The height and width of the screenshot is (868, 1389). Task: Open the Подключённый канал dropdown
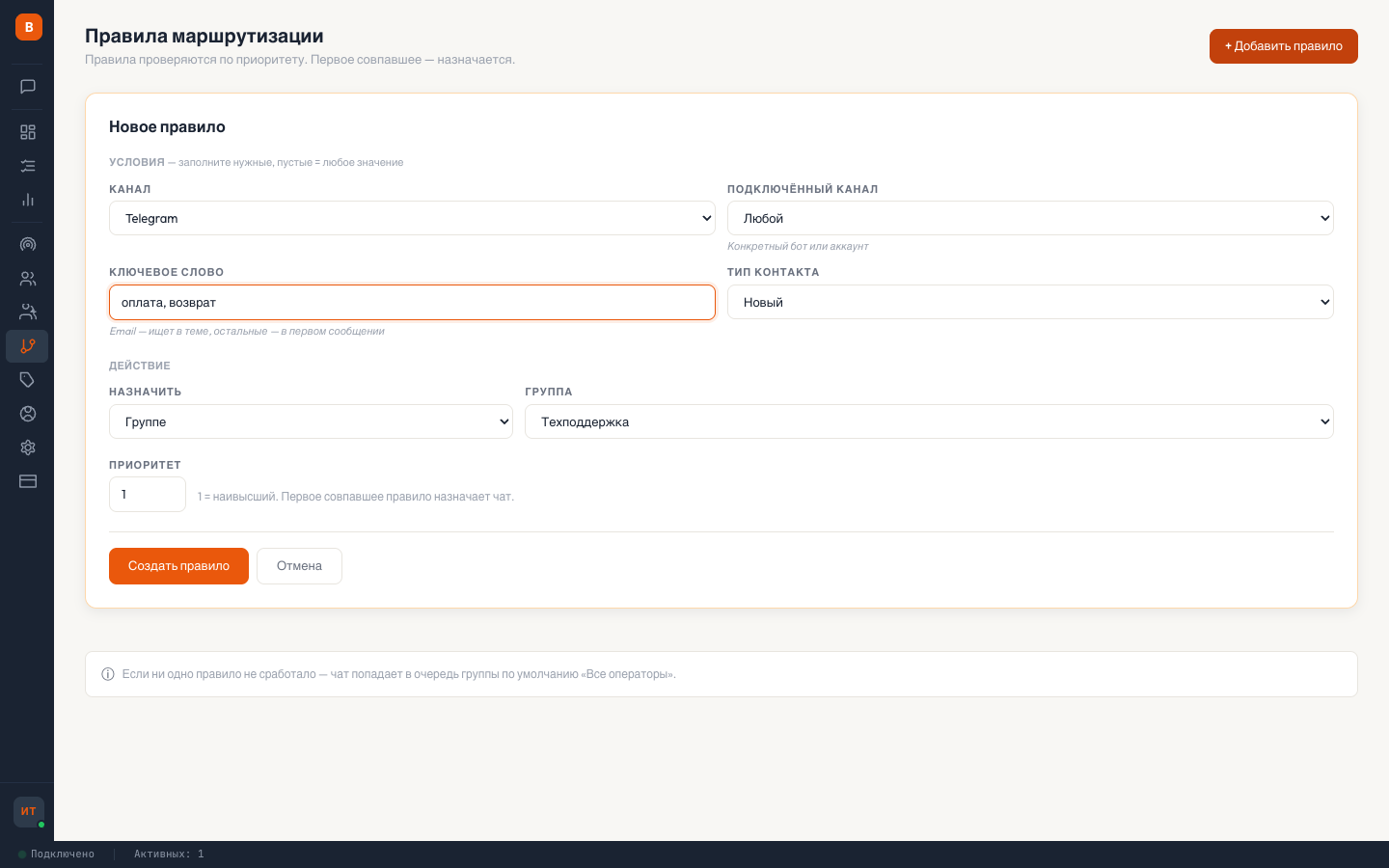tap(1029, 218)
